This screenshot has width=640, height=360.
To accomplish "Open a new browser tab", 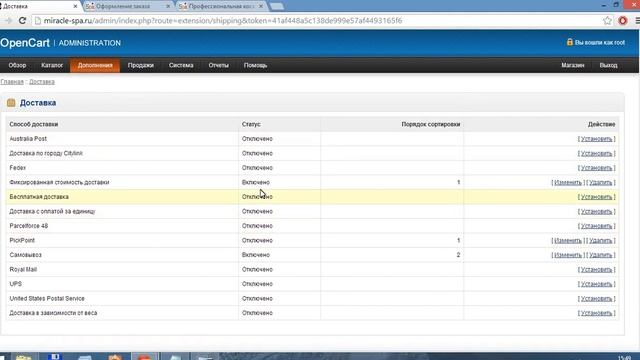I will point(277,6).
